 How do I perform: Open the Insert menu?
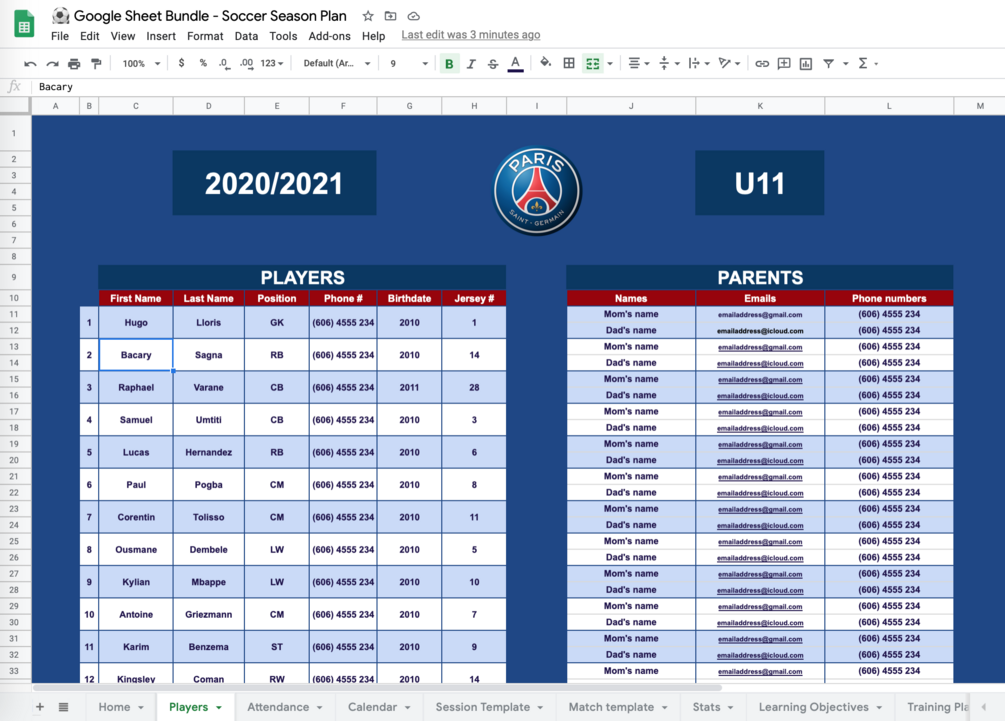point(161,36)
